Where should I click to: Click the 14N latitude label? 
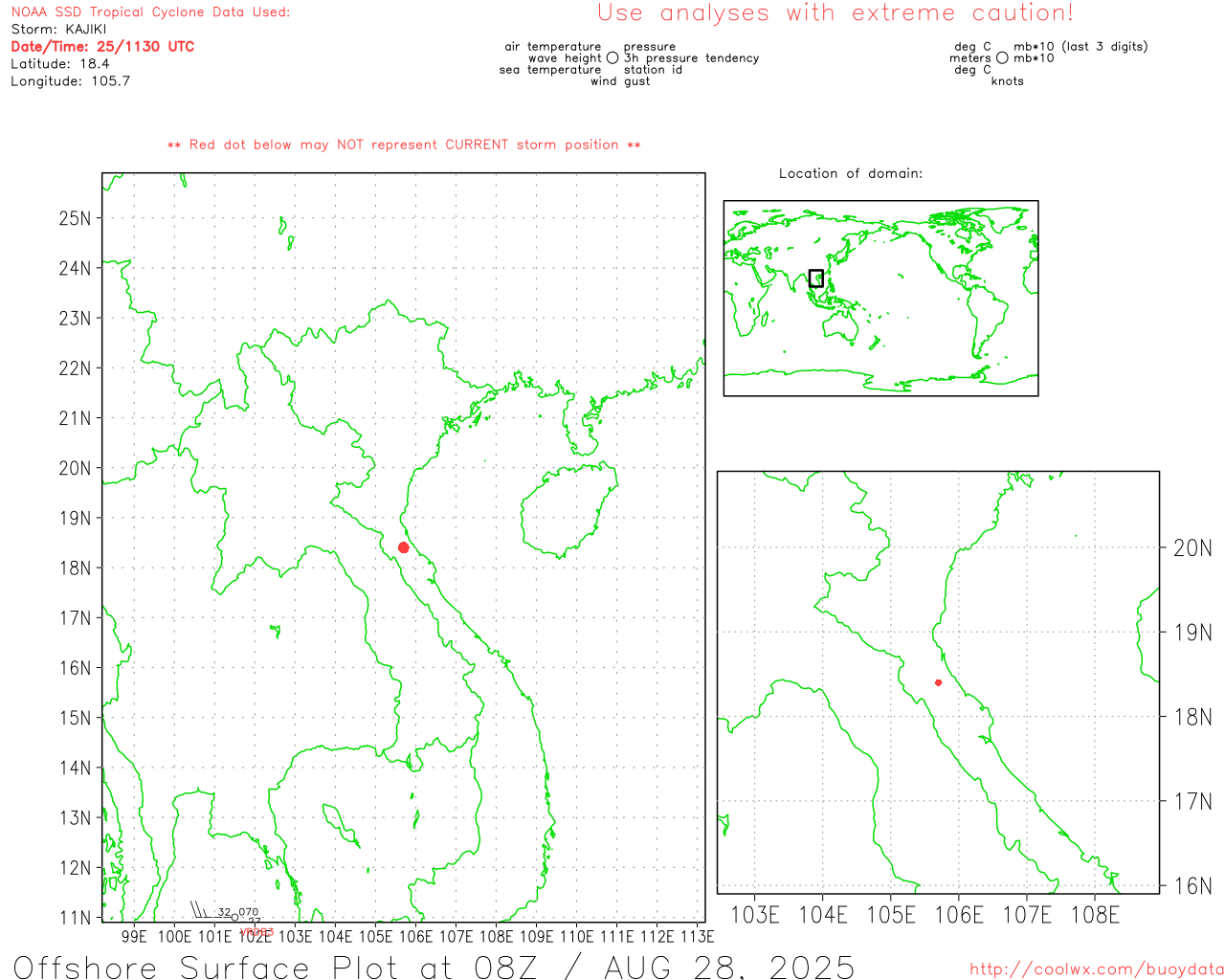click(x=75, y=768)
